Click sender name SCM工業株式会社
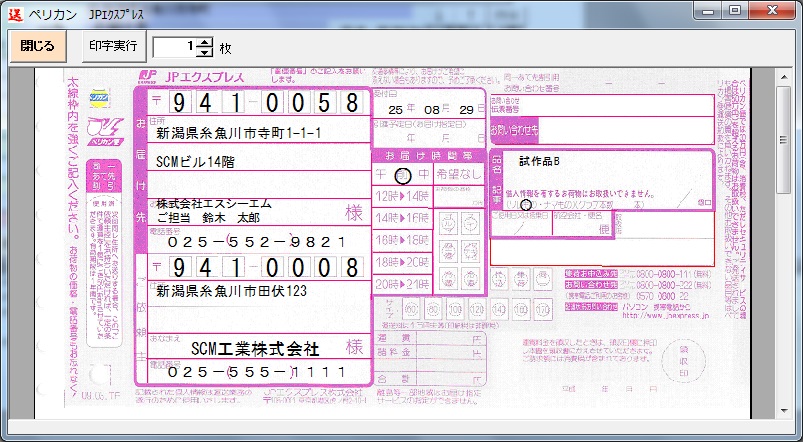 coord(255,349)
